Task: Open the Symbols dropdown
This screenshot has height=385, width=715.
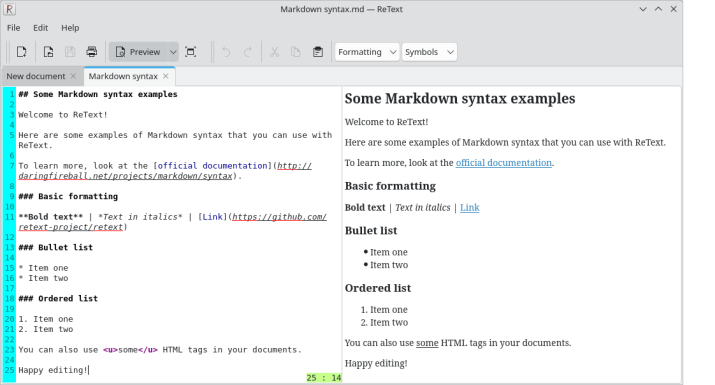Action: click(x=429, y=52)
